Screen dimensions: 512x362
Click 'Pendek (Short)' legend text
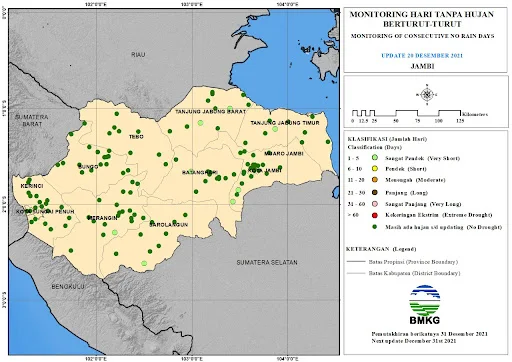click(x=406, y=169)
